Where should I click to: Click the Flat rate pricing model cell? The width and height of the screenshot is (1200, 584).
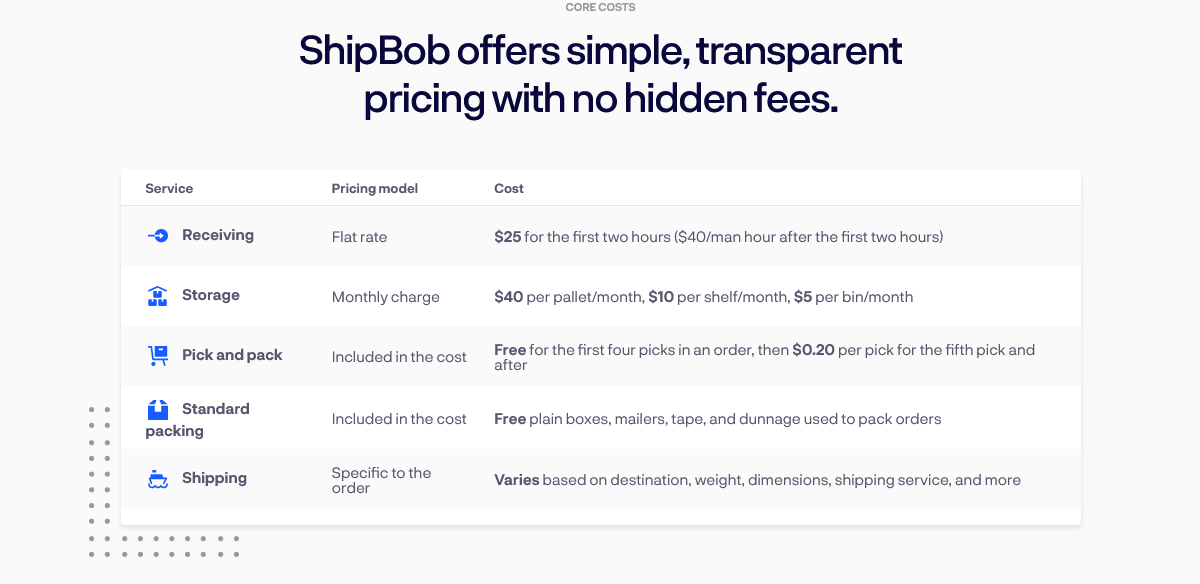pos(359,237)
